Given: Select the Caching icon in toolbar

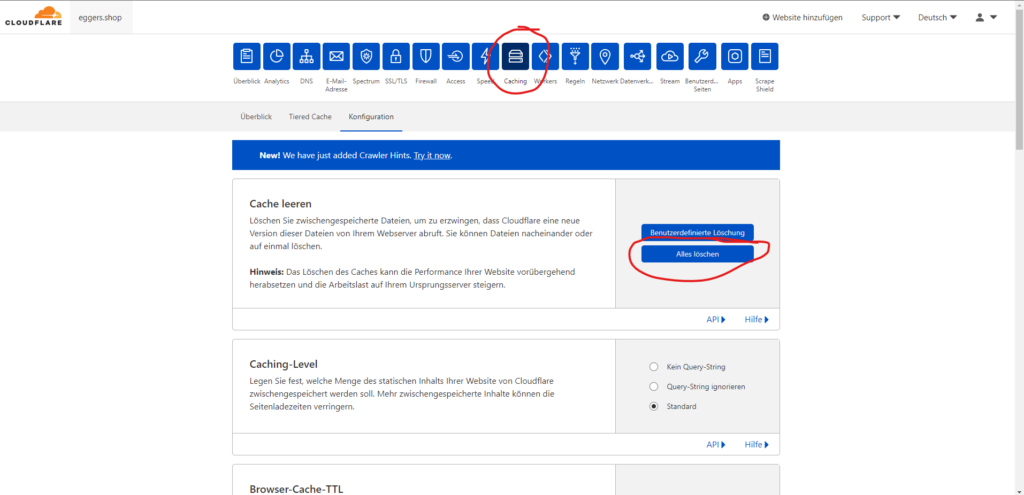Looking at the screenshot, I should pos(515,56).
